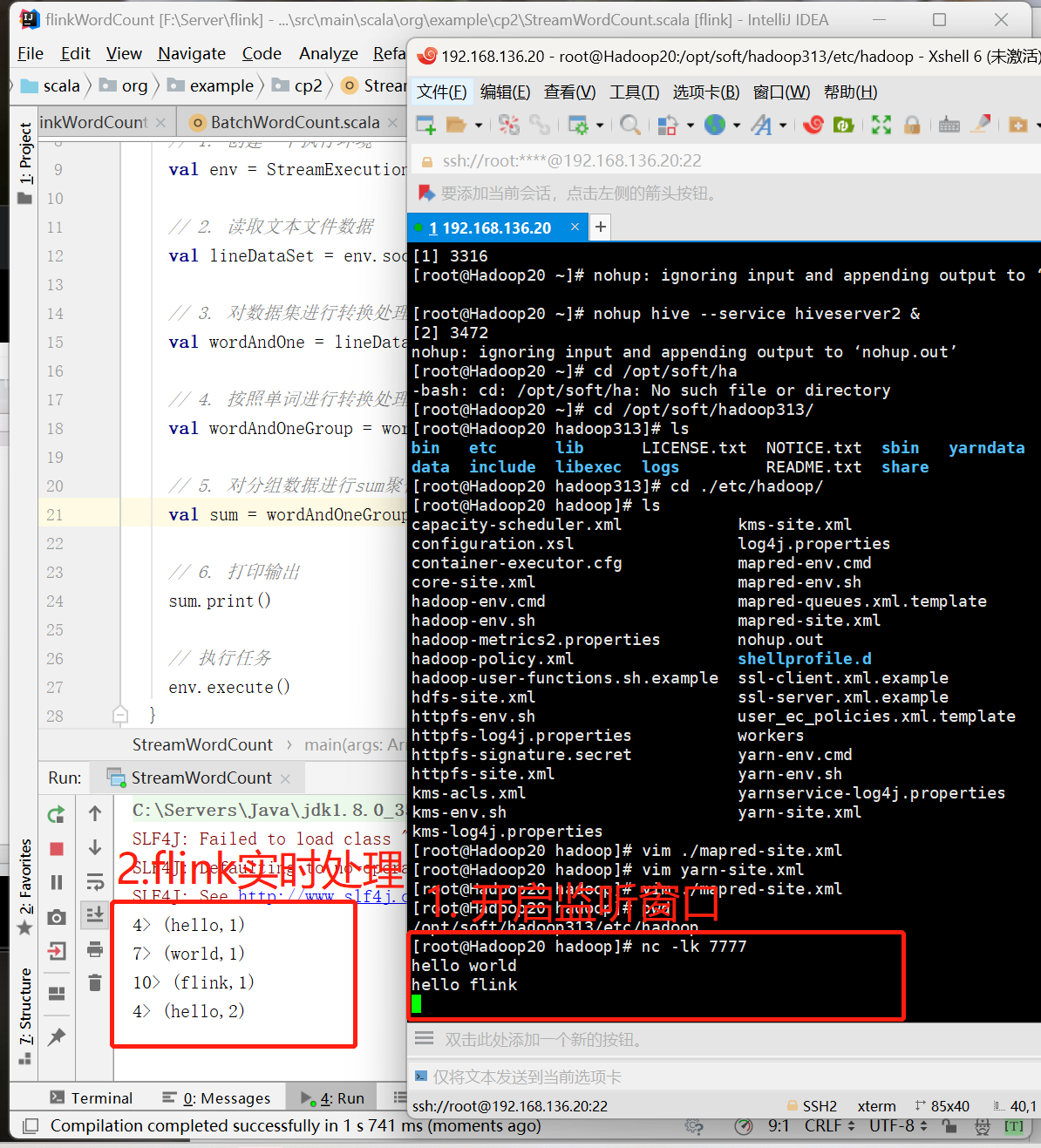Launch Xftp red swirl icon
The image size is (1041, 1148).
click(813, 126)
